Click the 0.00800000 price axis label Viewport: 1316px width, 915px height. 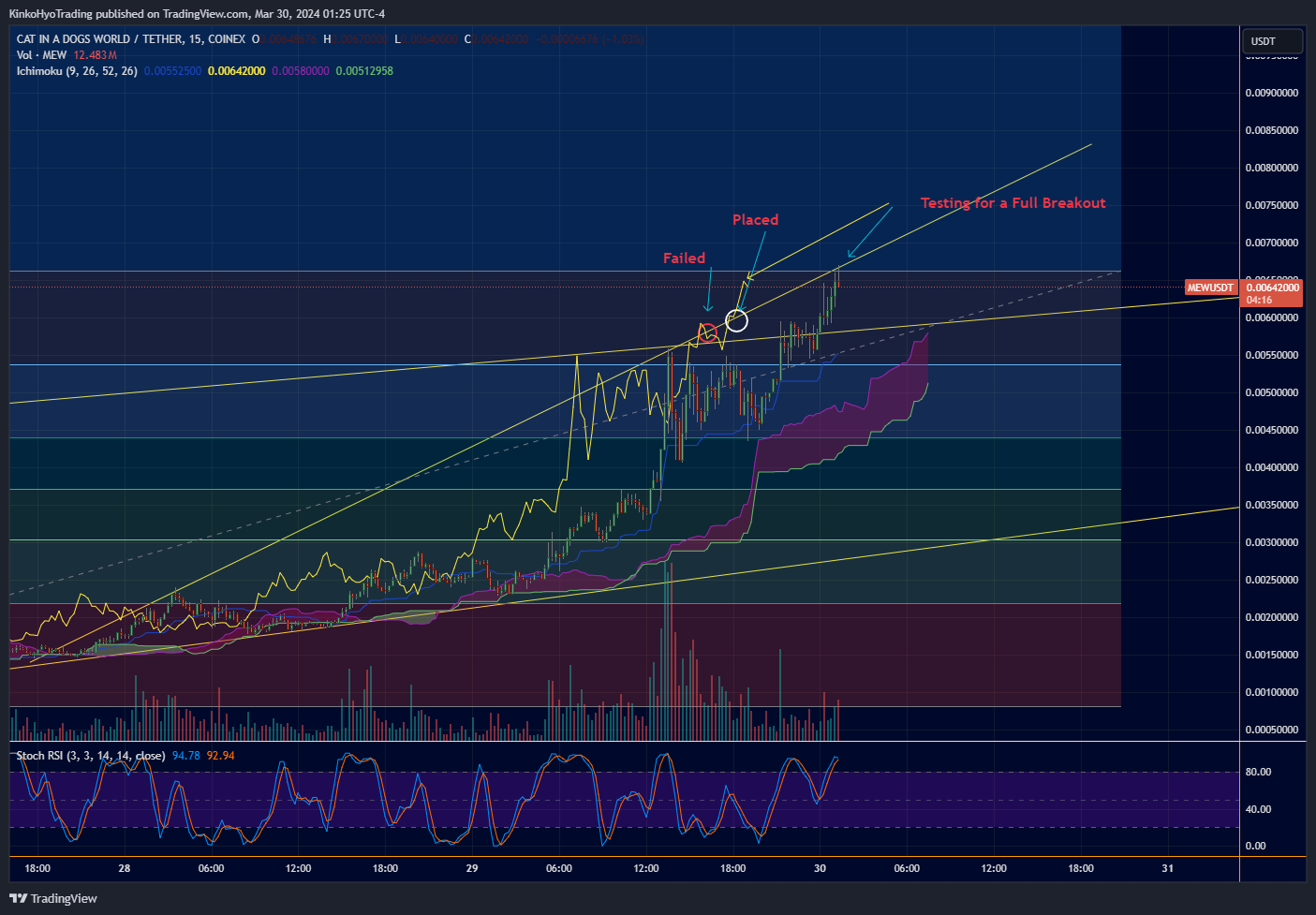pyautogui.click(x=1271, y=168)
